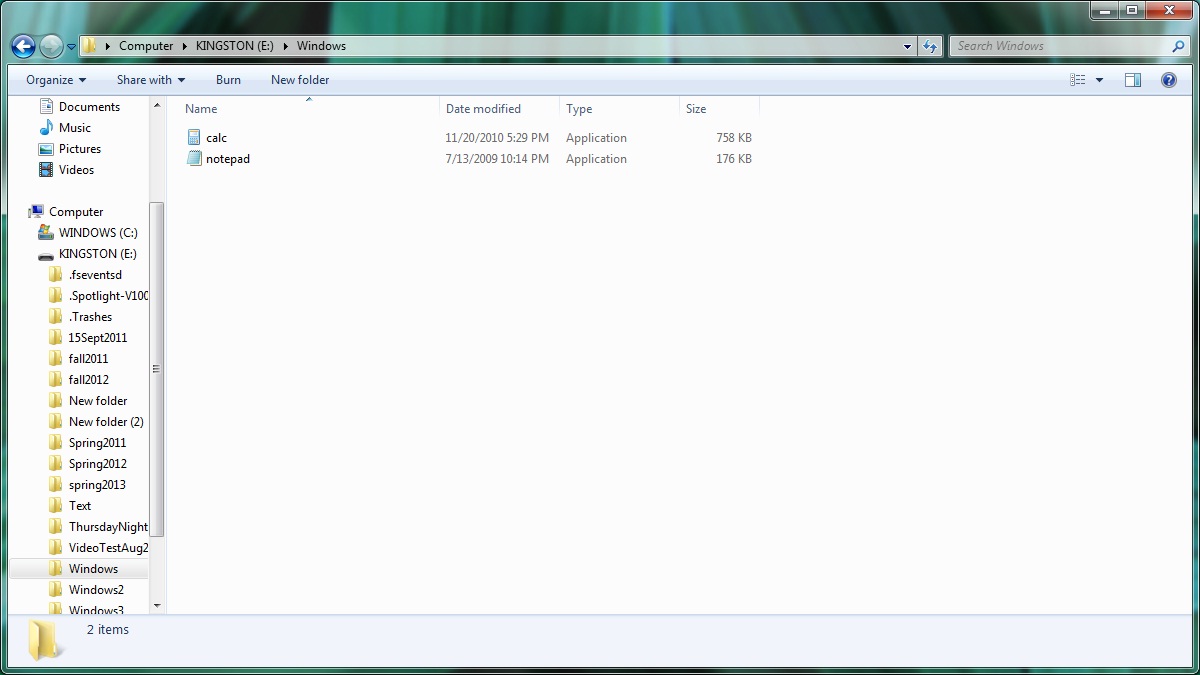
Task: Open the Pictures library
Action: [x=80, y=149]
